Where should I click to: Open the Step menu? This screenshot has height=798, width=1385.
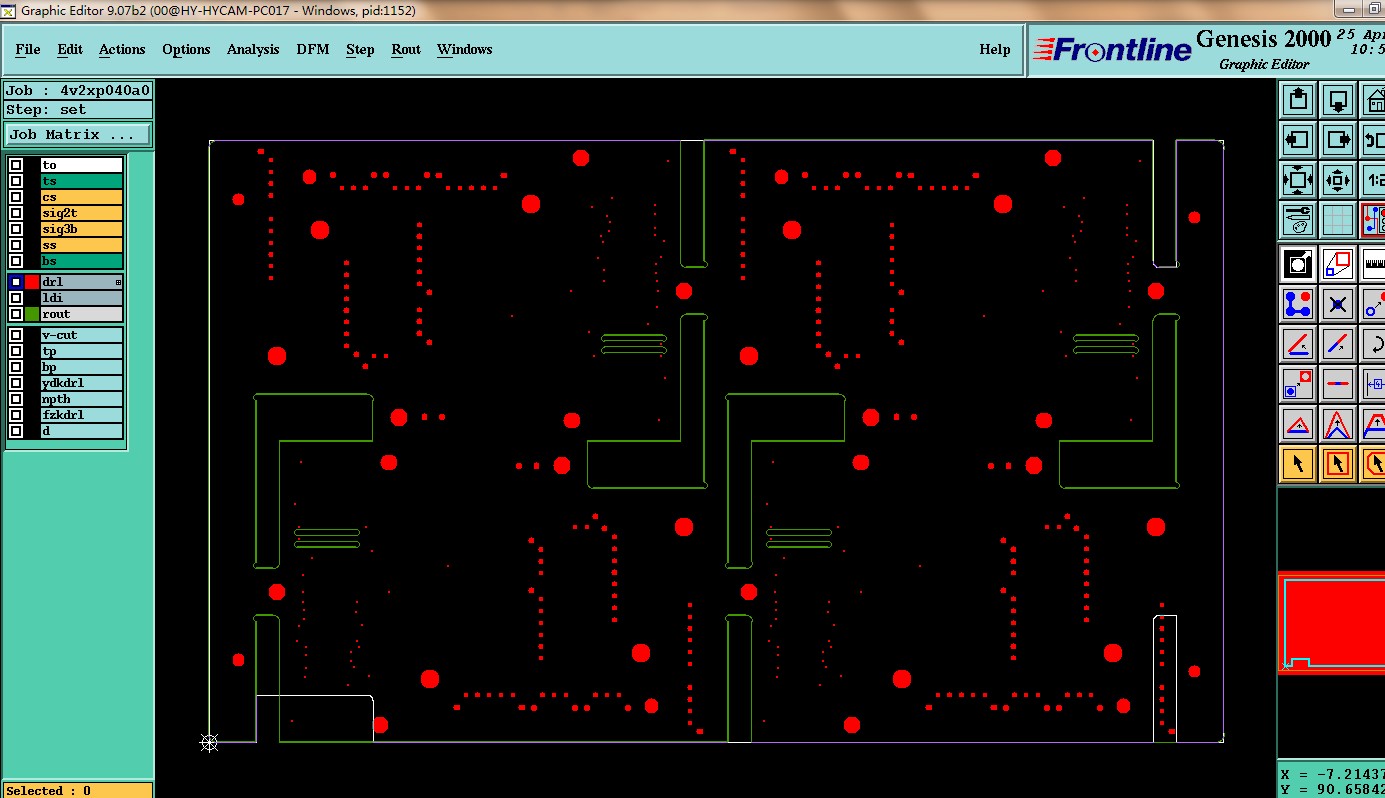(x=360, y=49)
